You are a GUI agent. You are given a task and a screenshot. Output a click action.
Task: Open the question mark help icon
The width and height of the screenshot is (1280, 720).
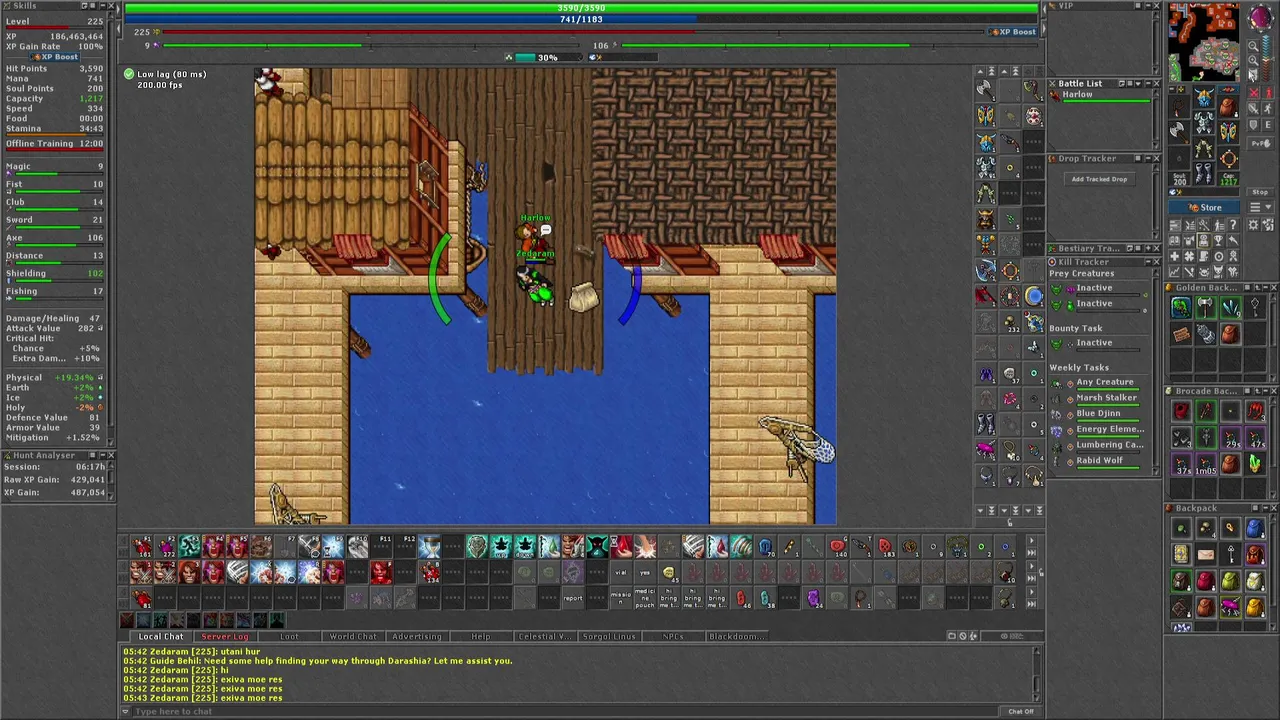pos(1233,224)
